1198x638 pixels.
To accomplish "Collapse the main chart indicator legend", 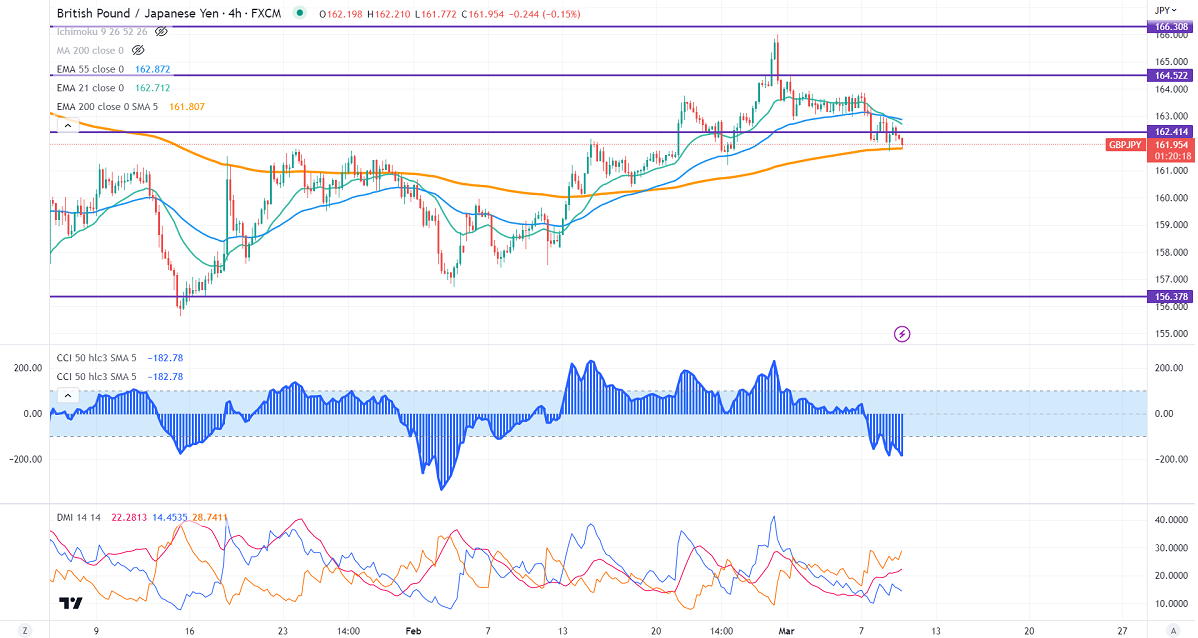I will point(67,126).
